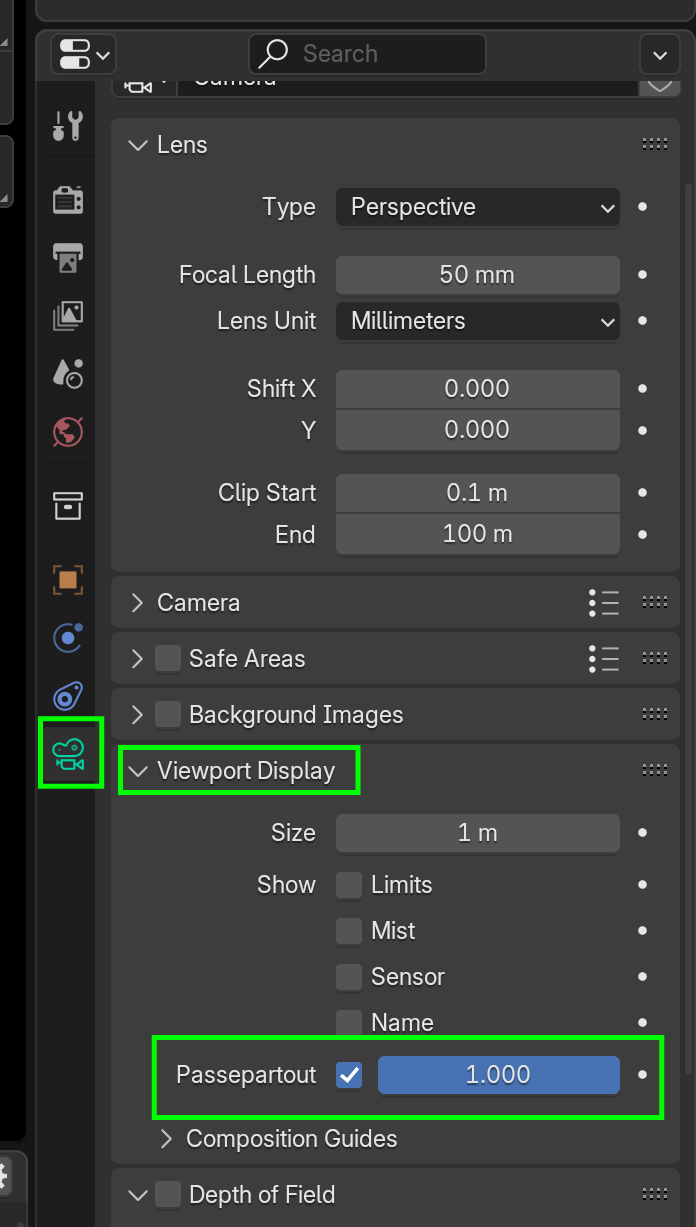The height and width of the screenshot is (1227, 696).
Task: Open the Object Constraints properties tab
Action: pos(68,695)
